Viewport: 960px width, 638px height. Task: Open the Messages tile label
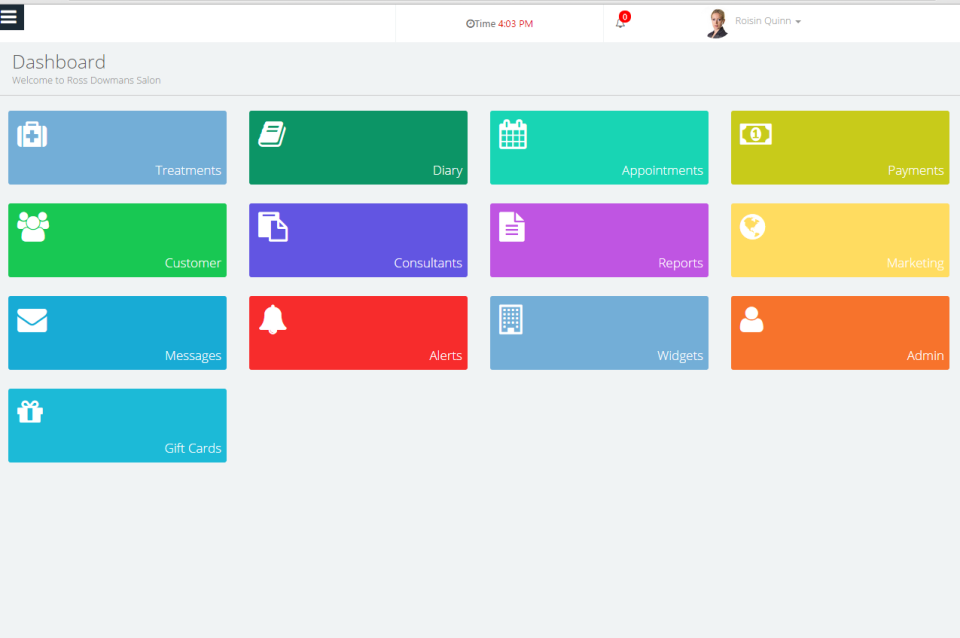coord(193,356)
